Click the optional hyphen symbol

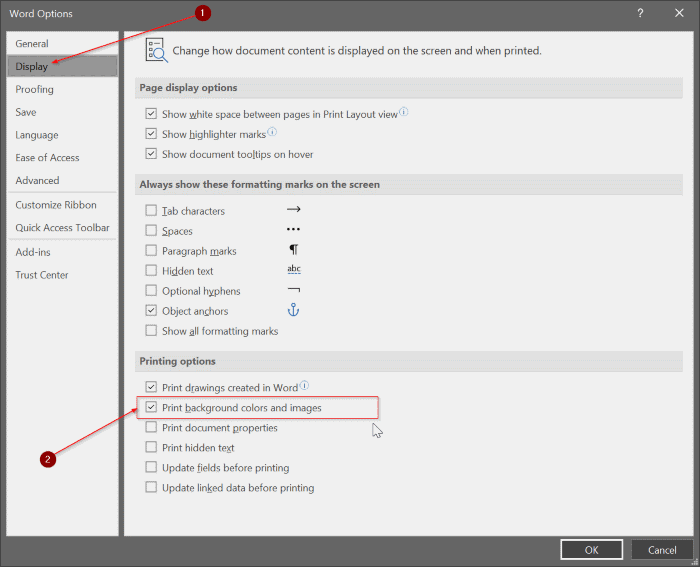pyautogui.click(x=293, y=289)
